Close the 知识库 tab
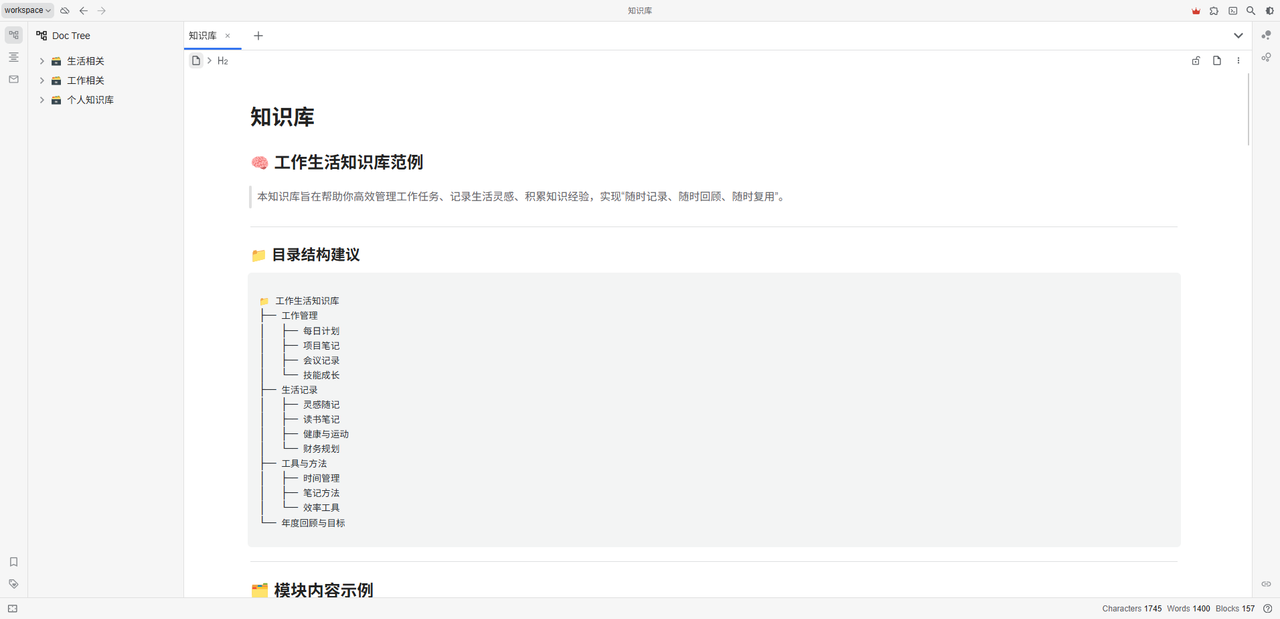 point(227,36)
